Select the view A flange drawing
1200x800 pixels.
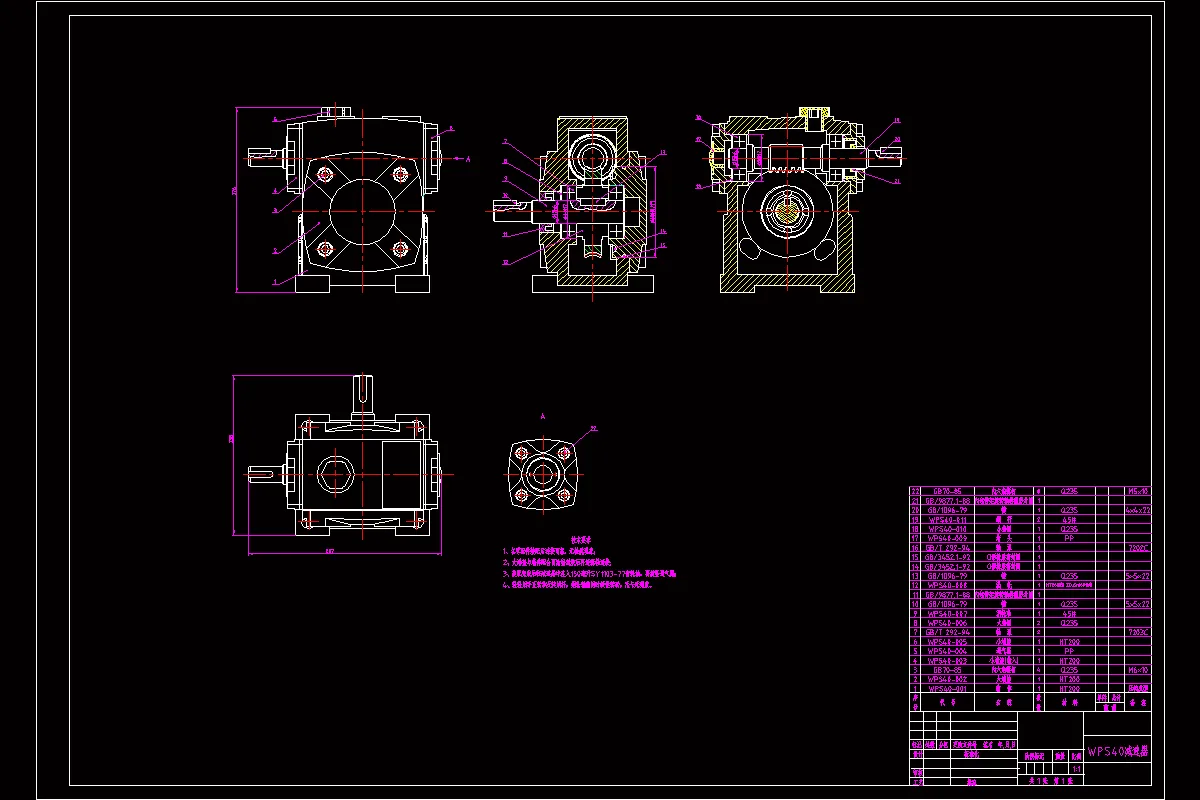click(x=542, y=475)
